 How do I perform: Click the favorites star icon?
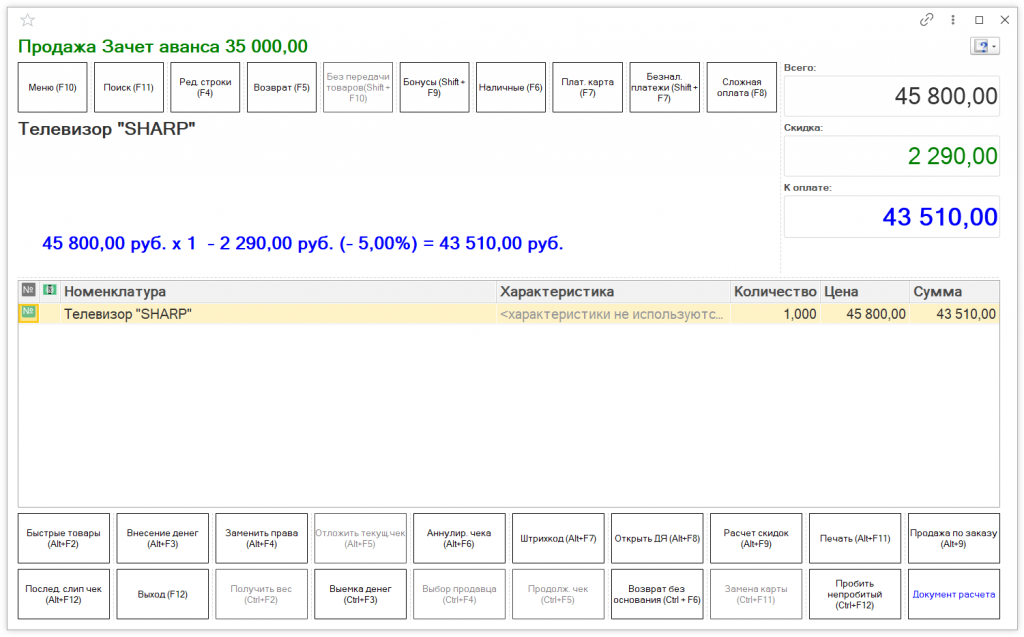27,20
